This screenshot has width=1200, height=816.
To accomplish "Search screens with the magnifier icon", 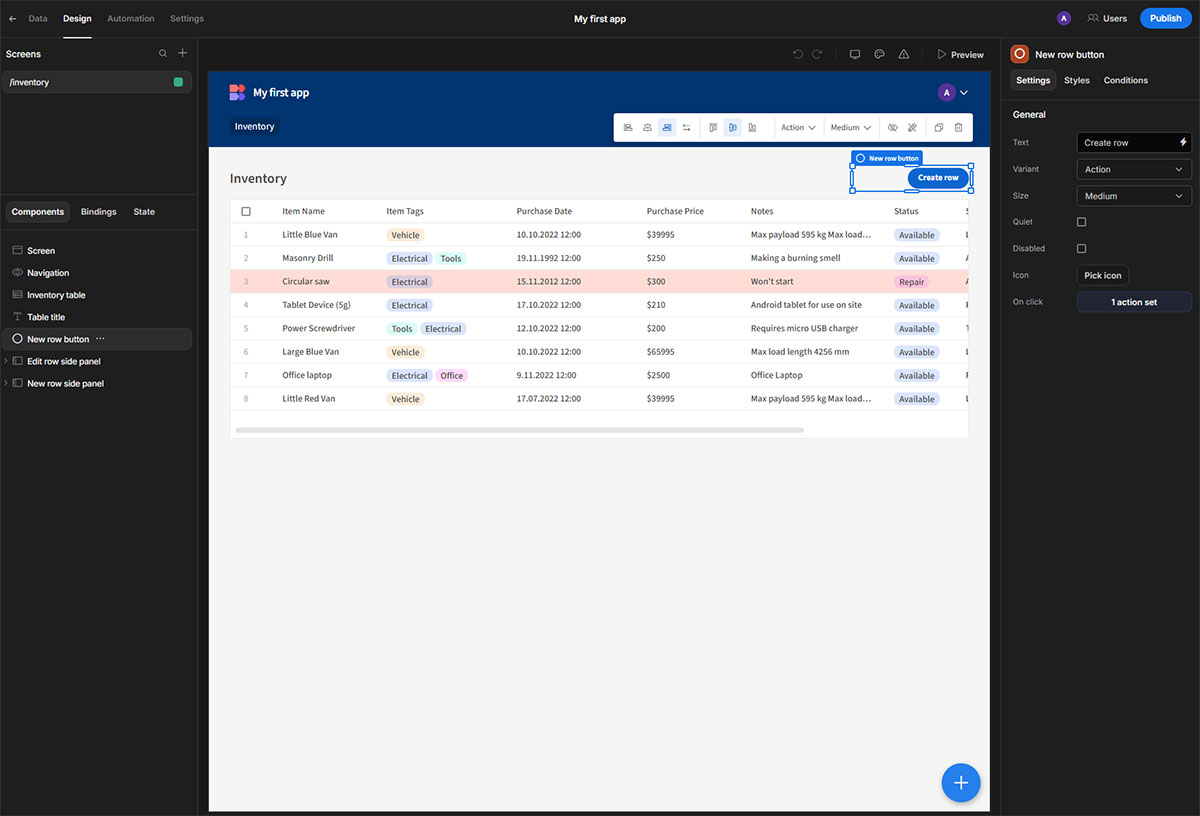I will coord(163,53).
